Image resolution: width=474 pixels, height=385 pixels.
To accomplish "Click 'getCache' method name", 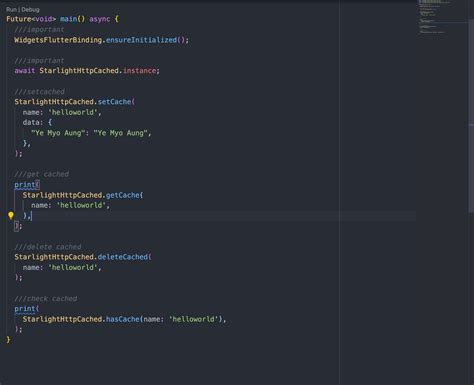I will pyautogui.click(x=123, y=195).
